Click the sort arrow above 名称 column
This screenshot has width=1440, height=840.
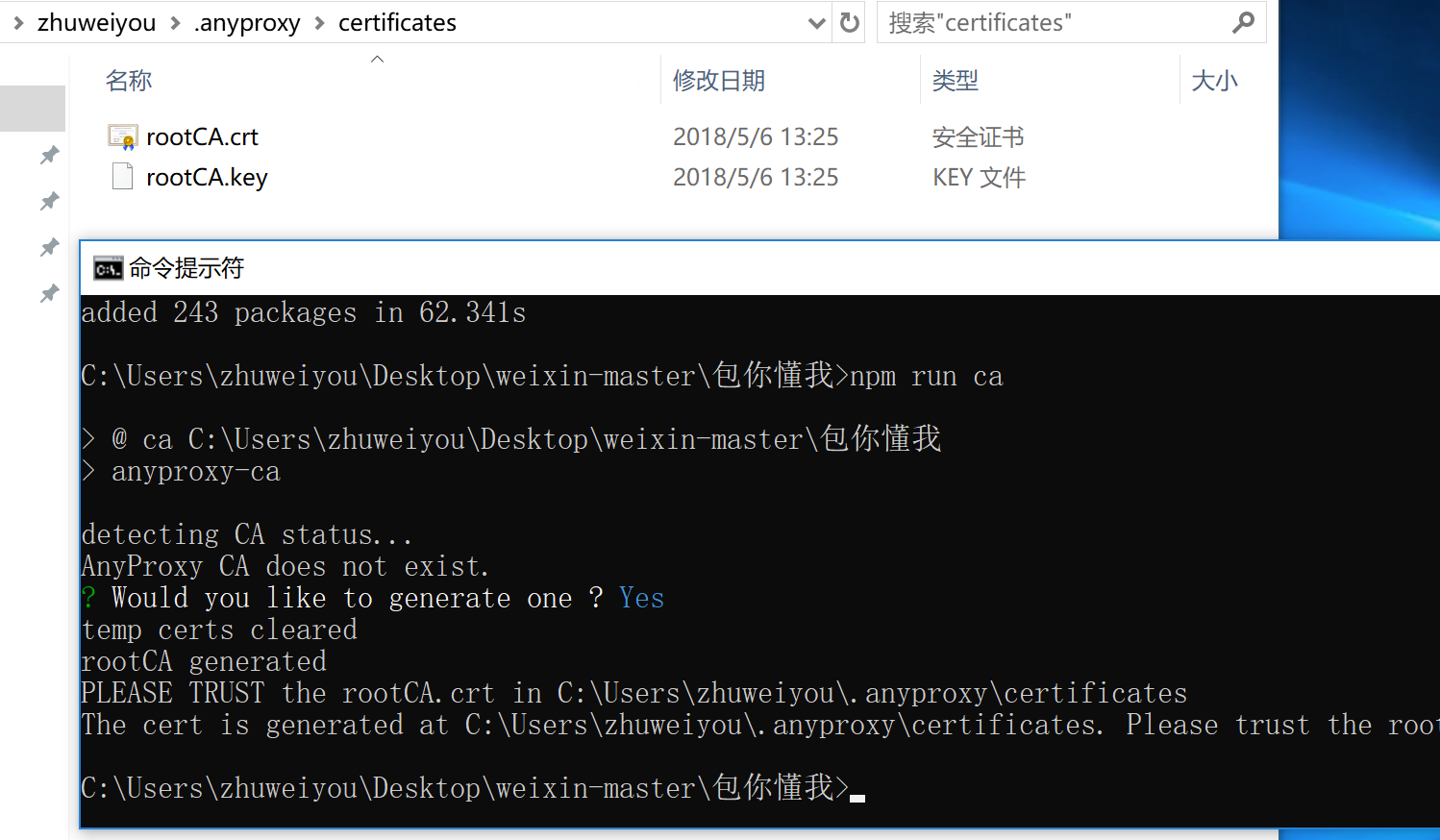[x=377, y=60]
